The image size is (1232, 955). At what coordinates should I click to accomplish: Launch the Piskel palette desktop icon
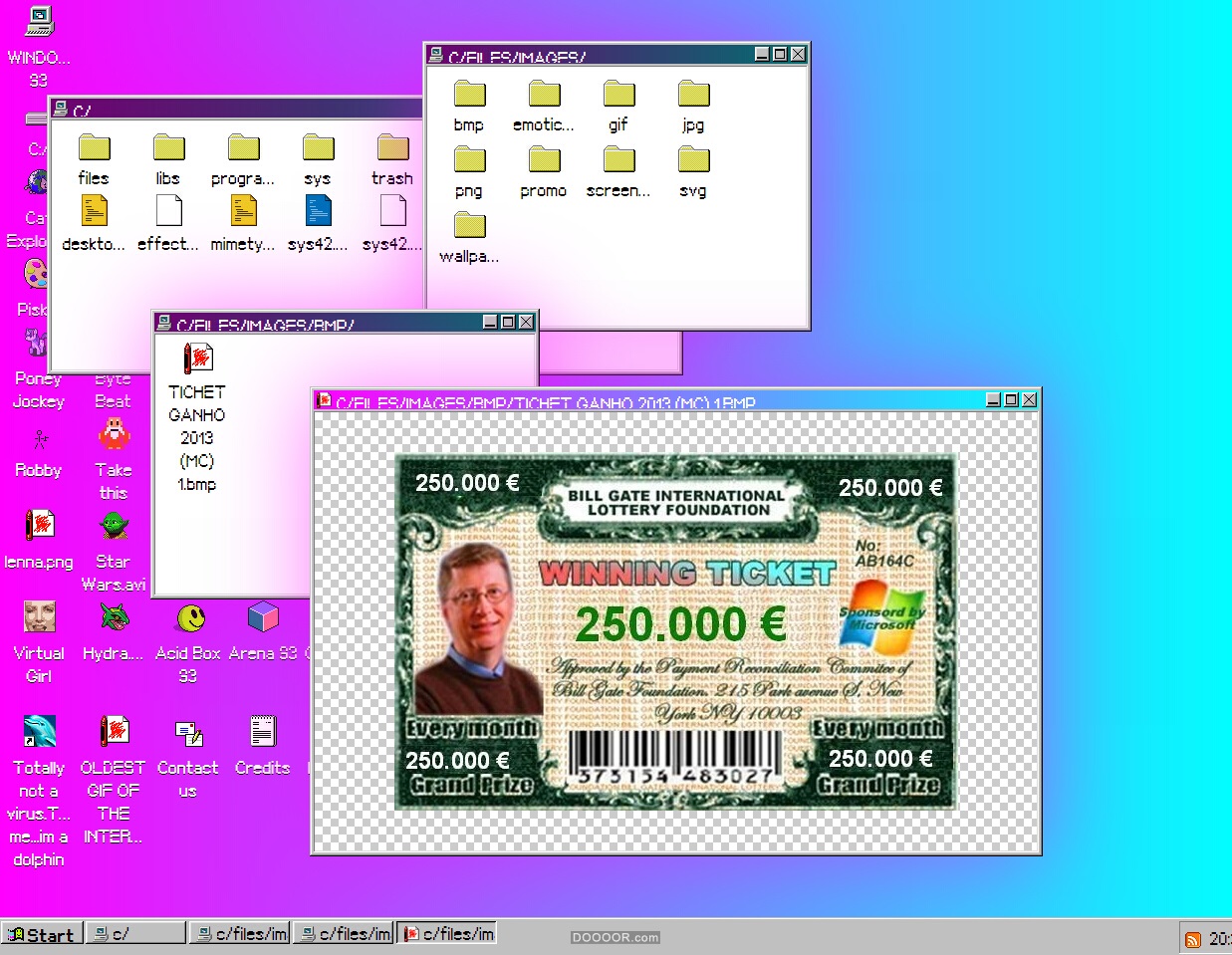pyautogui.click(x=36, y=273)
